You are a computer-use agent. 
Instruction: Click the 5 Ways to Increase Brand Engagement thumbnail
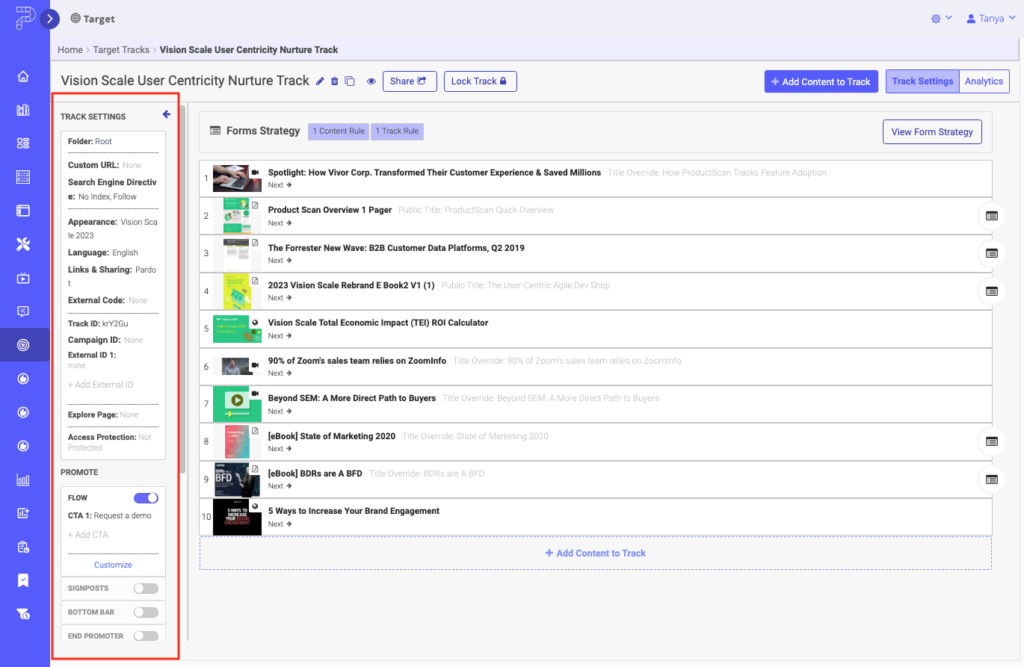click(x=237, y=517)
